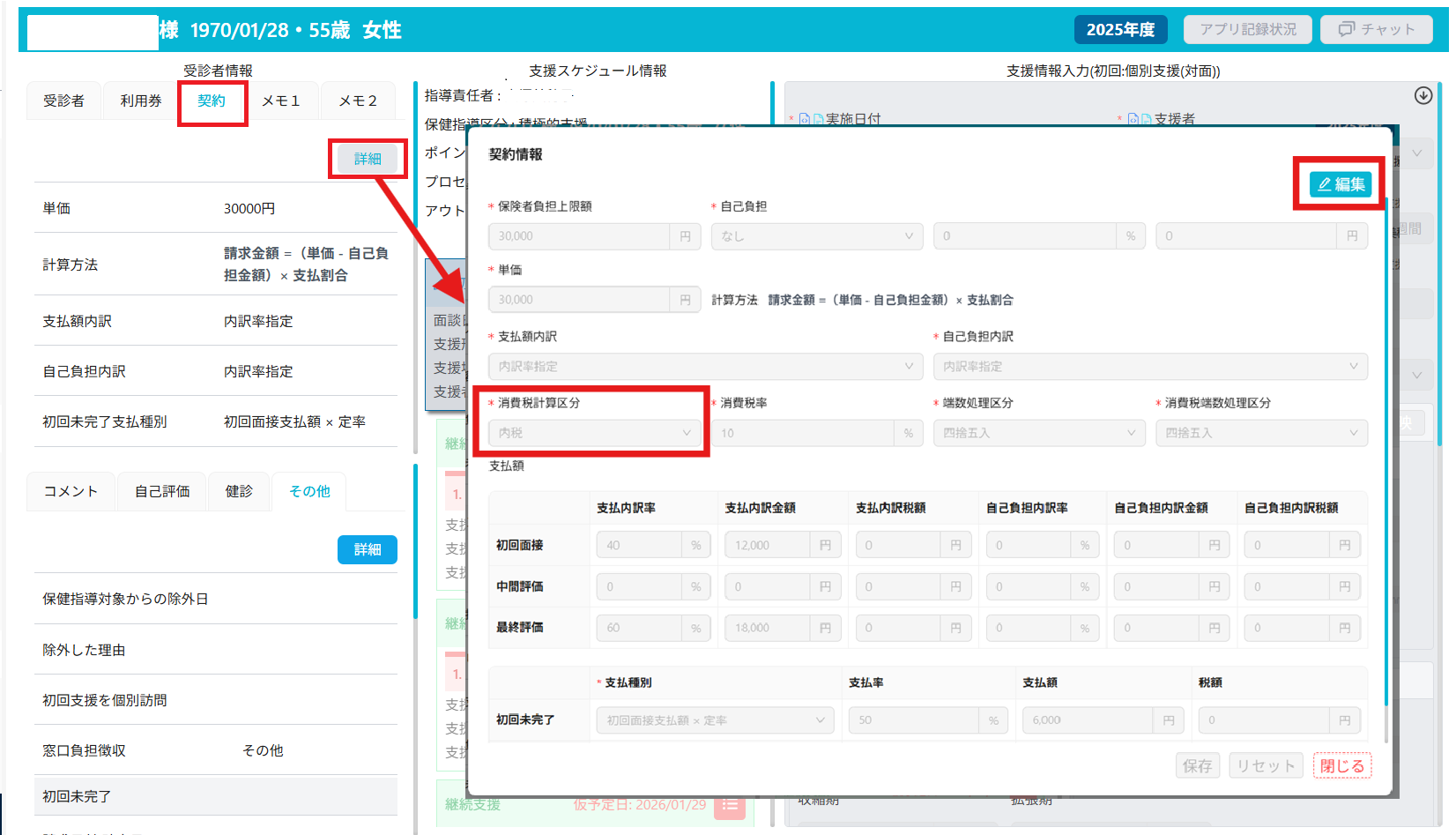Select the 自己評価 tab
Viewport: 1456px width, 835px height.
coord(162,492)
